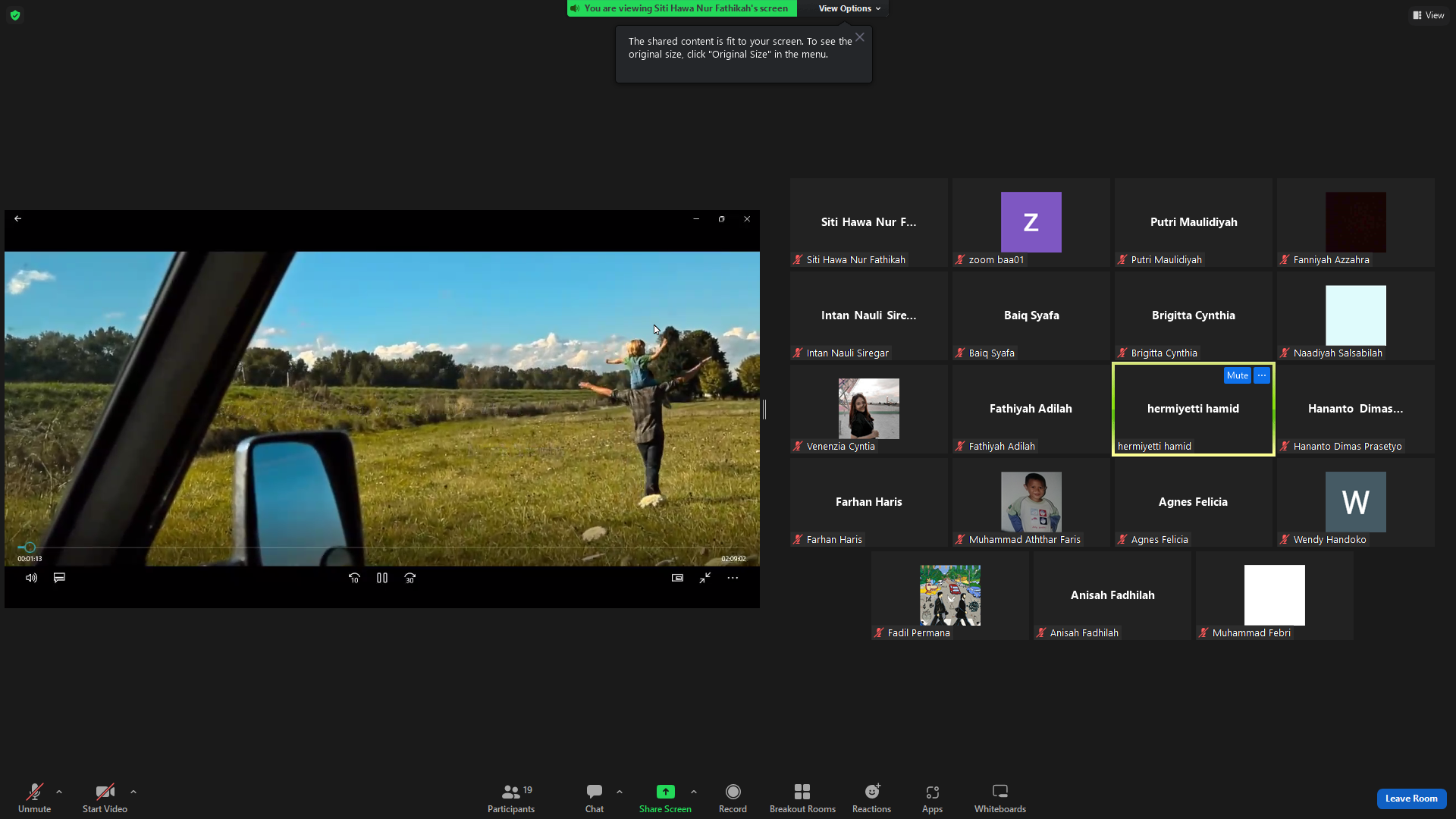
Task: Select Fathiyah Adilah's participant tile
Action: [1031, 409]
